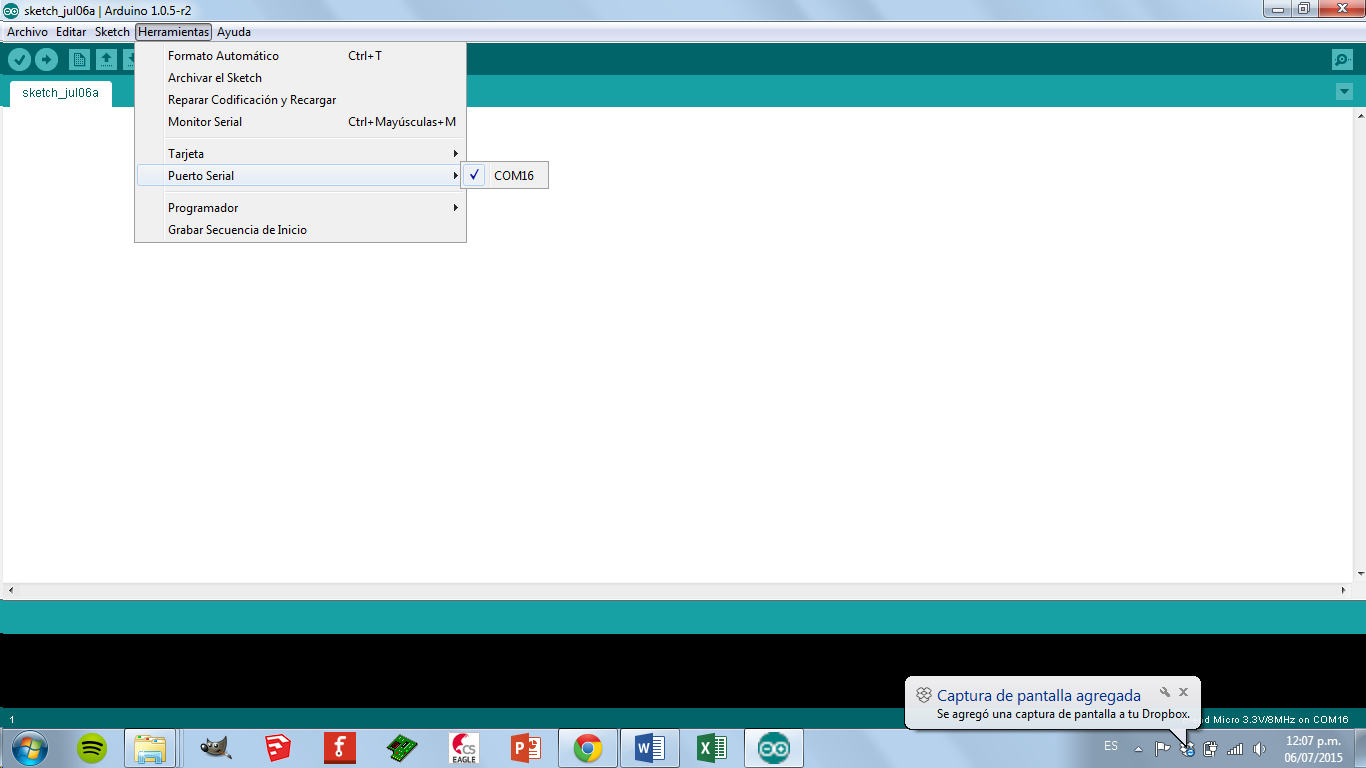Choose Archivar el Sketch
This screenshot has width=1366, height=768.
point(300,78)
